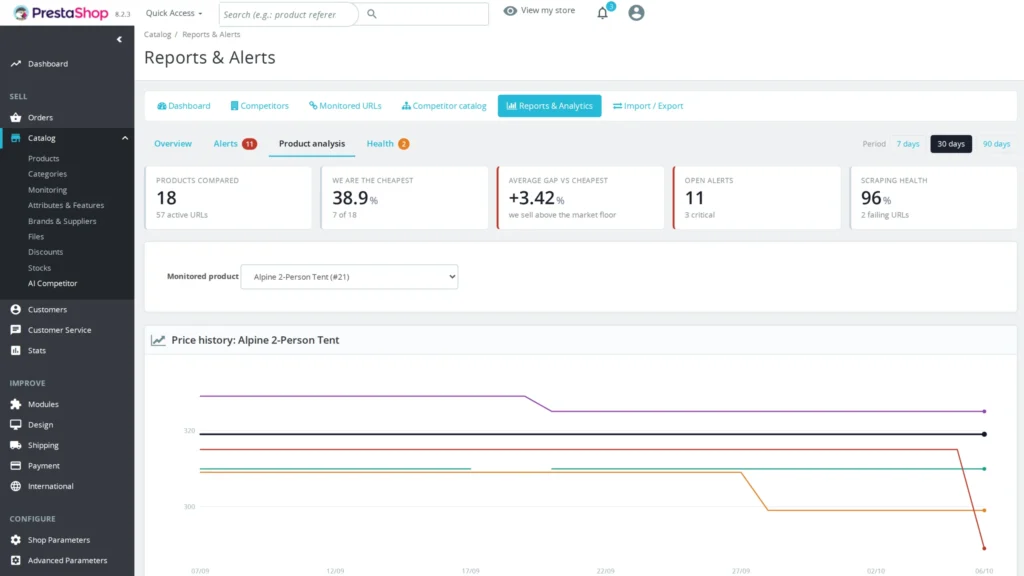Click the Stats bar chart icon
The image size is (1024, 576).
pyautogui.click(x=16, y=350)
